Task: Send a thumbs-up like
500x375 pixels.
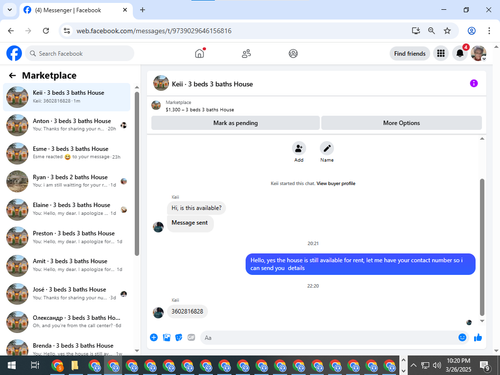Action: pos(478,337)
